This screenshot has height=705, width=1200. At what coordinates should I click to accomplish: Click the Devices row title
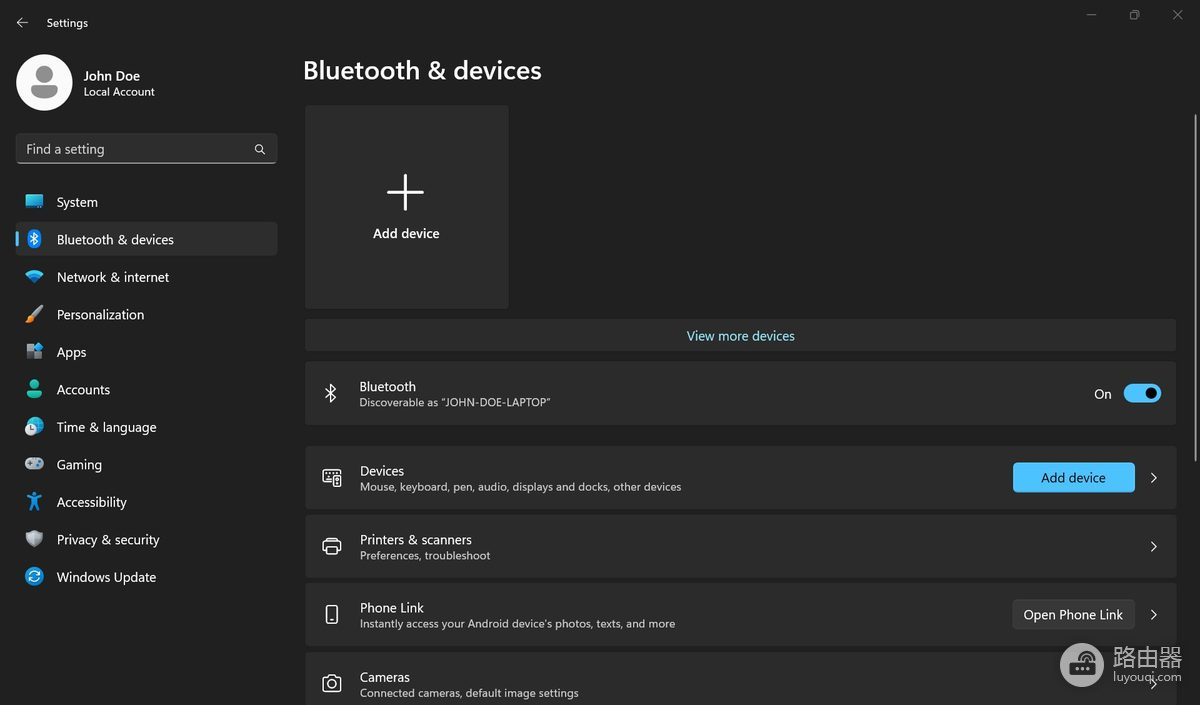pos(382,471)
